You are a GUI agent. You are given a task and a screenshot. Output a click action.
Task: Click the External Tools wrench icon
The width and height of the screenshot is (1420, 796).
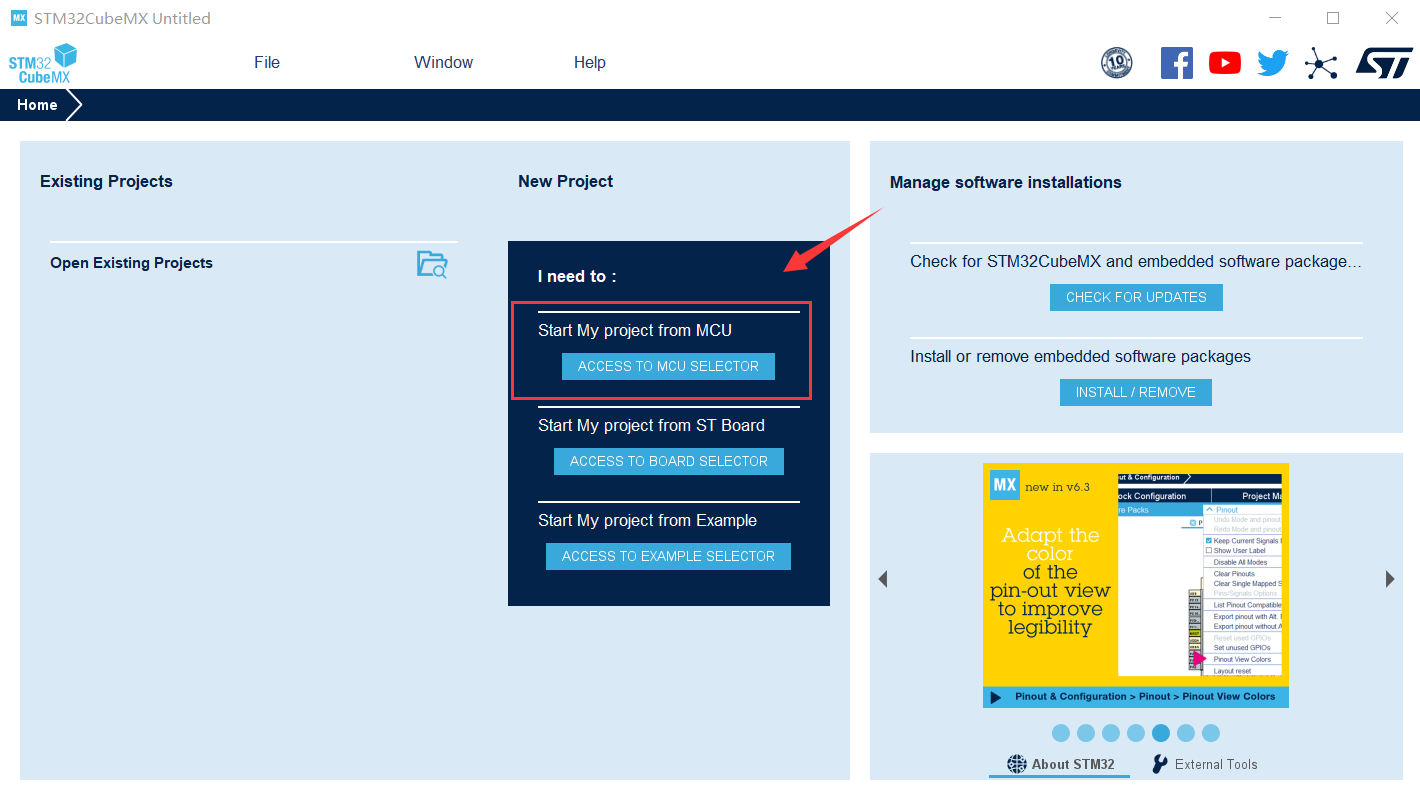tap(1160, 764)
